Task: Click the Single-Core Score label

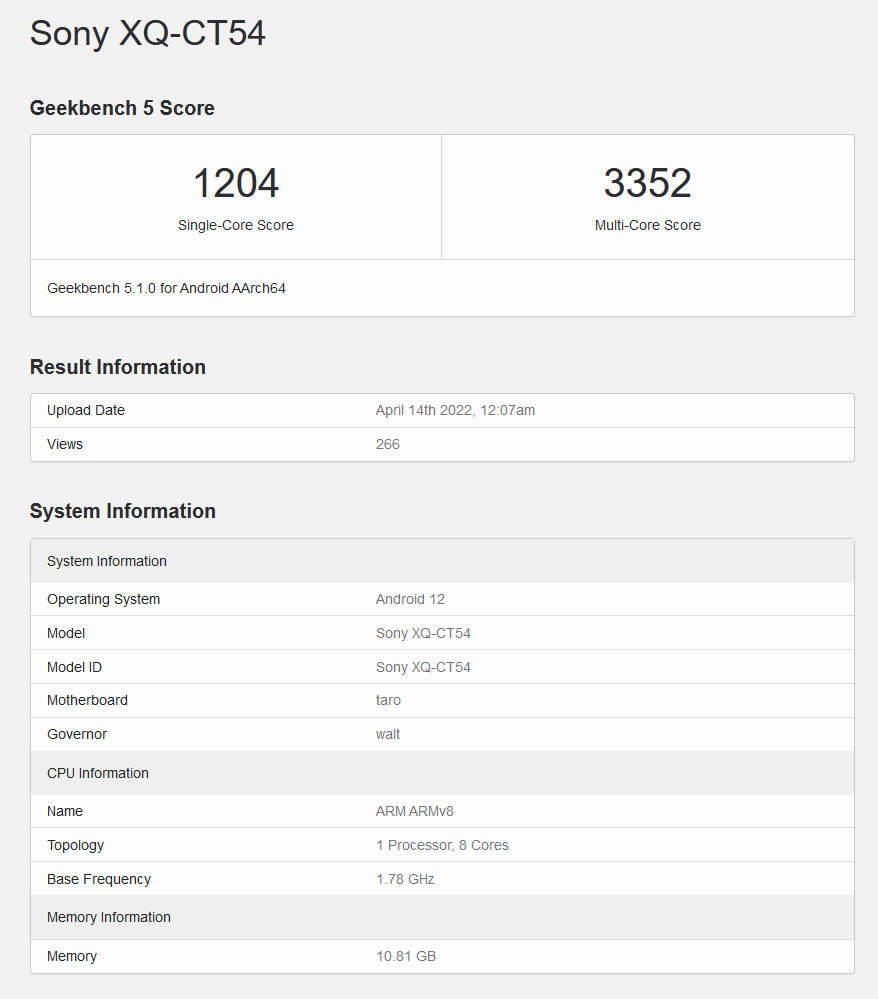Action: pos(236,225)
